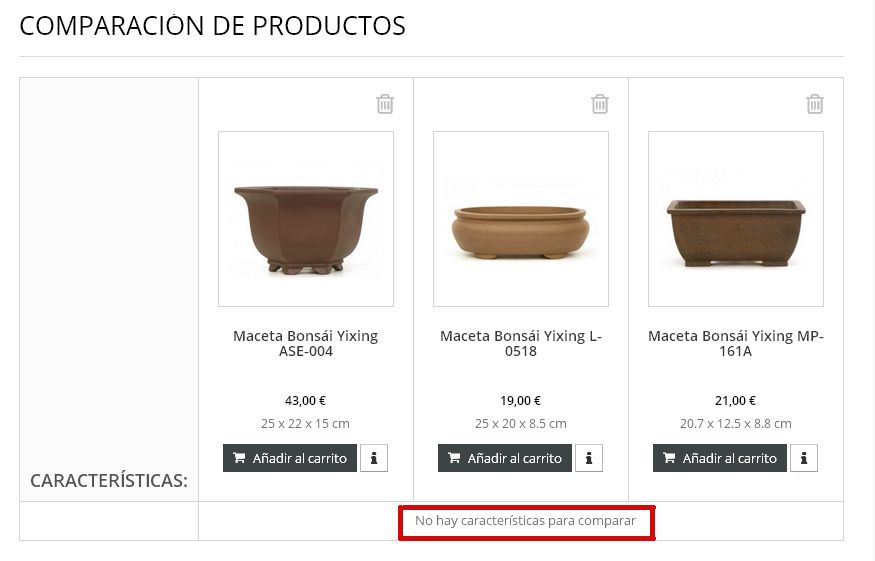Visit the Maceta Bonsái Yixing MP-161A product link
The image size is (875, 561).
click(x=735, y=343)
